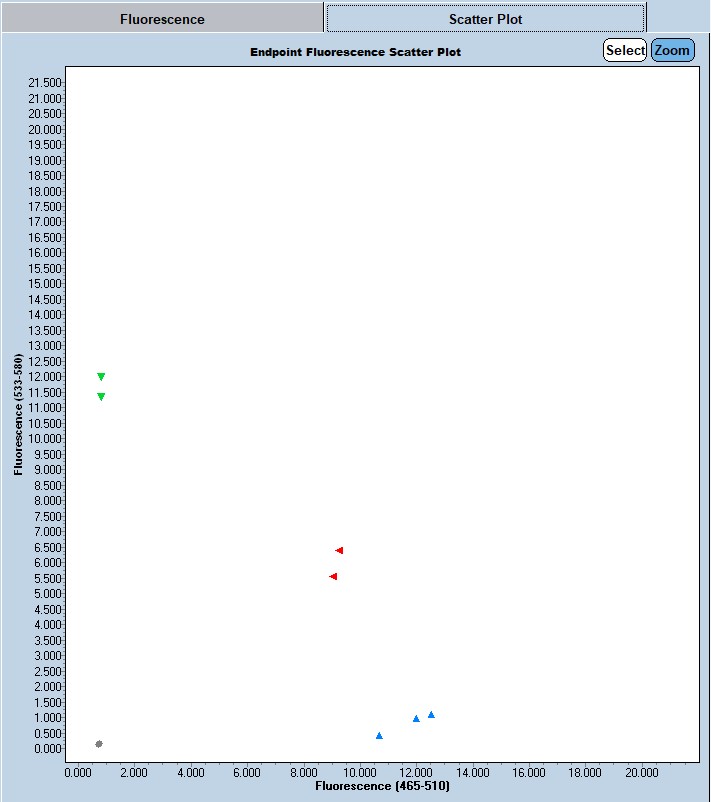Viewport: 711px width, 802px height.
Task: Click the 14.000 tick on the x-axis
Action: 473,772
